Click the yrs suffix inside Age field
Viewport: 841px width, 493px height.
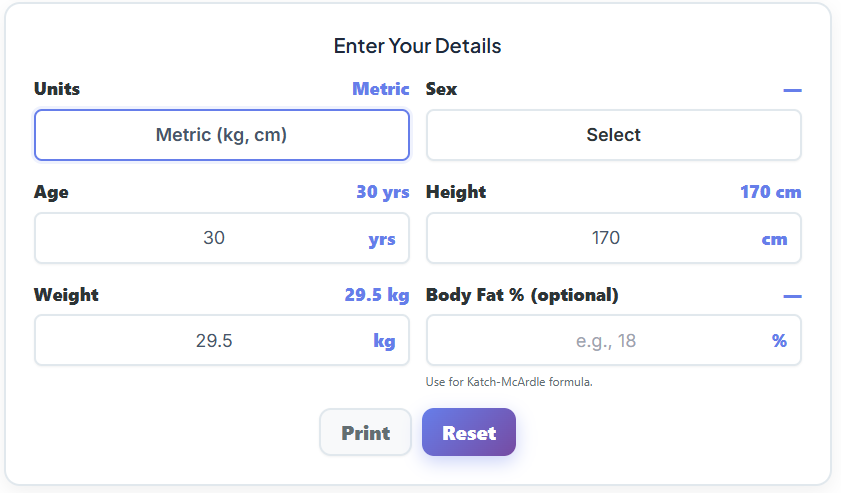(382, 239)
